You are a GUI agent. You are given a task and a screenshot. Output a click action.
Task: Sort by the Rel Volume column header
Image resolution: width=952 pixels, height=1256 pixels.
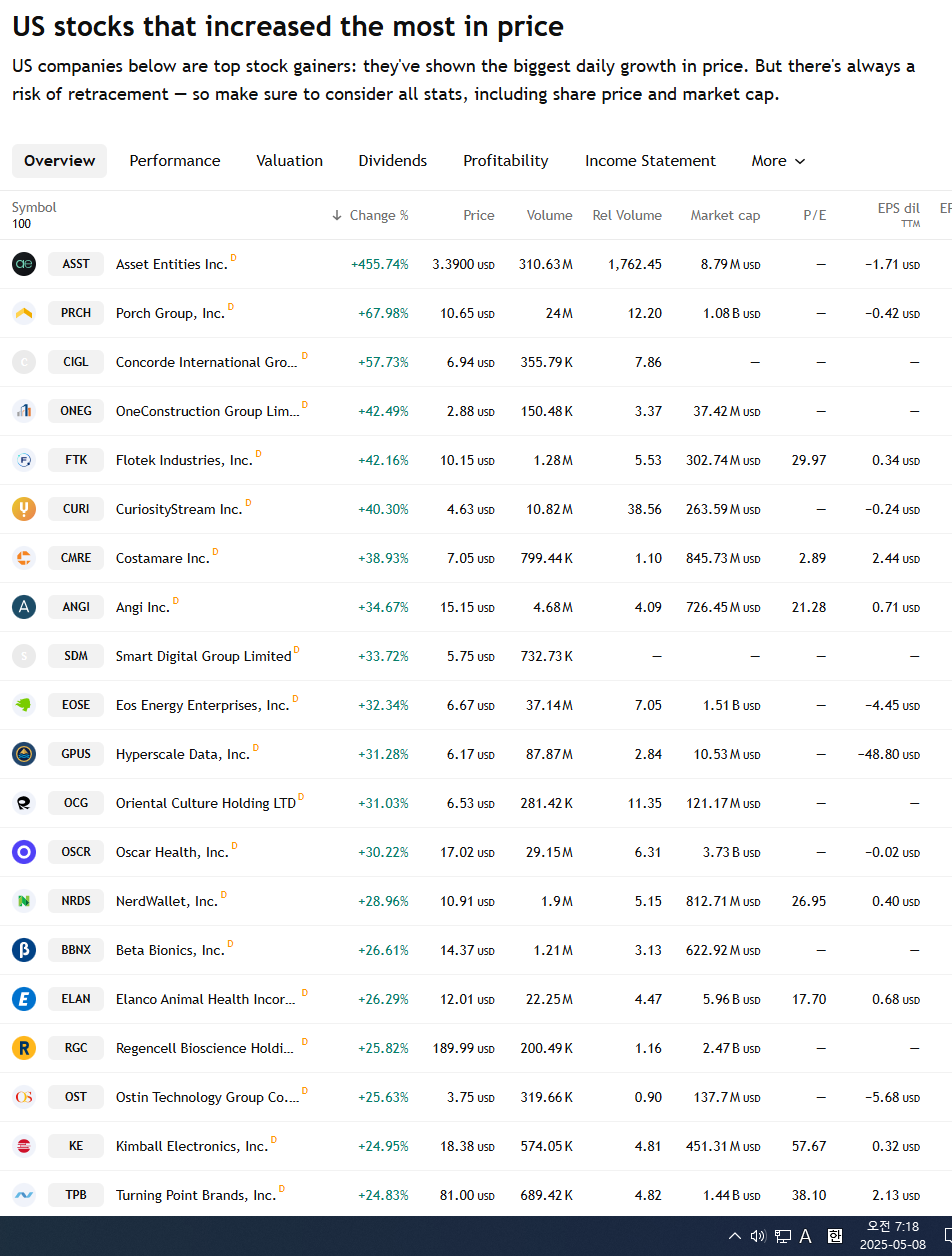click(x=627, y=215)
